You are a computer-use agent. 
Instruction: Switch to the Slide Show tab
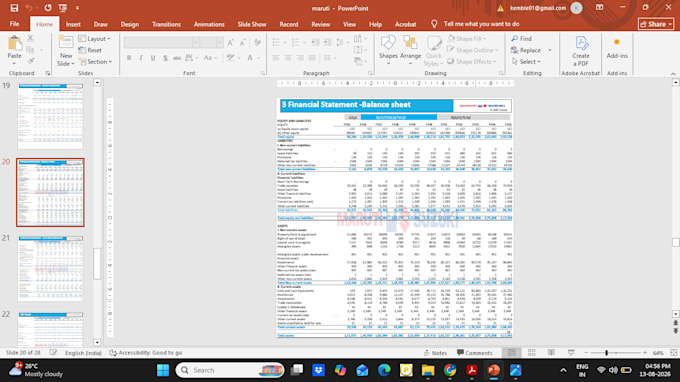(252, 24)
